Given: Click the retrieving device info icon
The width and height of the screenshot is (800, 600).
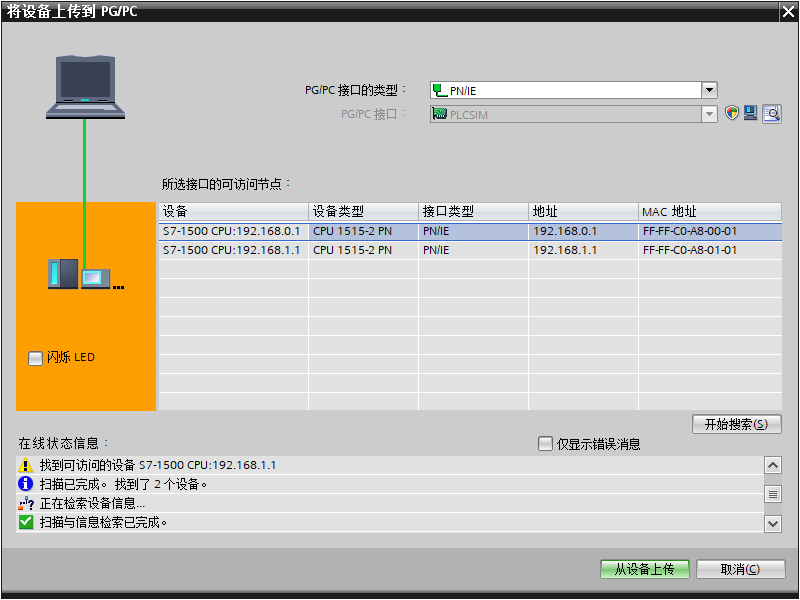Looking at the screenshot, I should pos(26,504).
